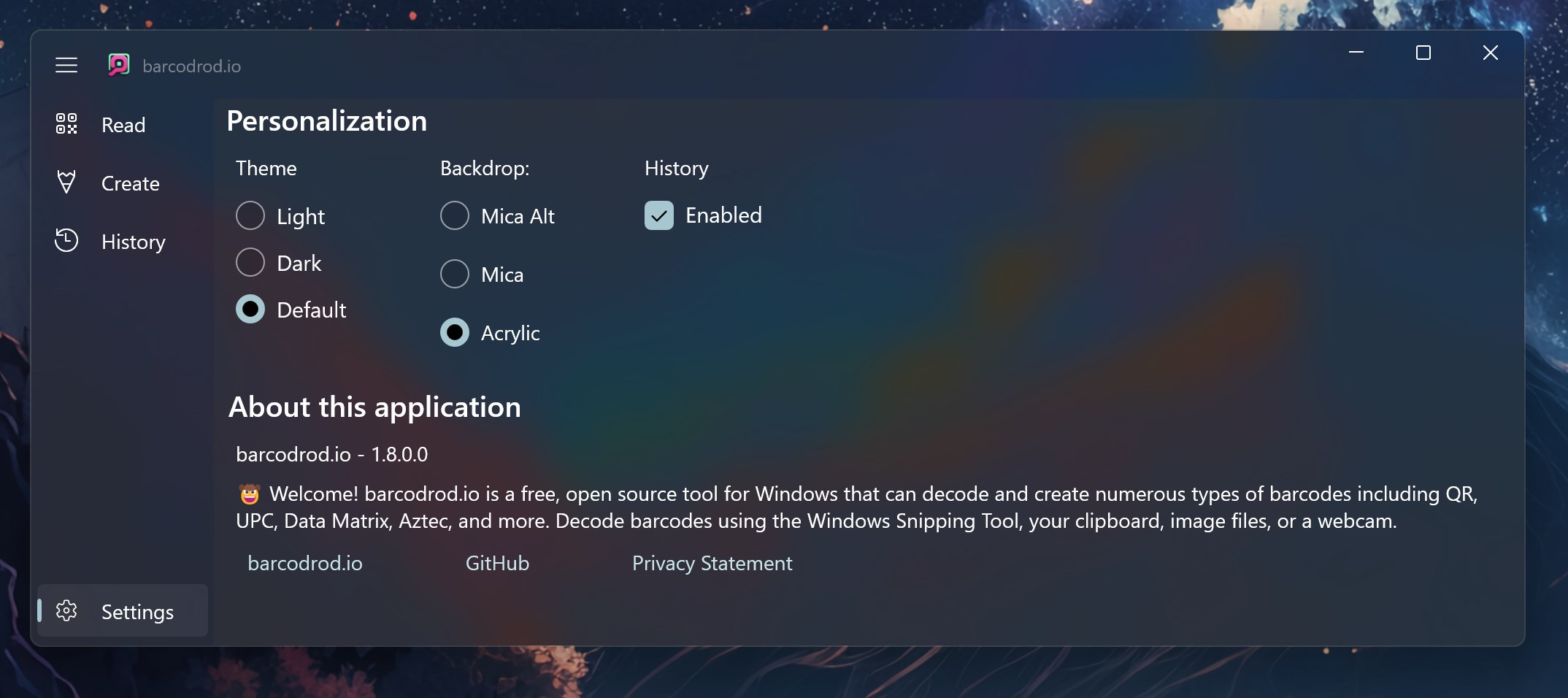Viewport: 1568px width, 698px height.
Task: Minimize the barcodrod.io window
Action: [x=1356, y=53]
